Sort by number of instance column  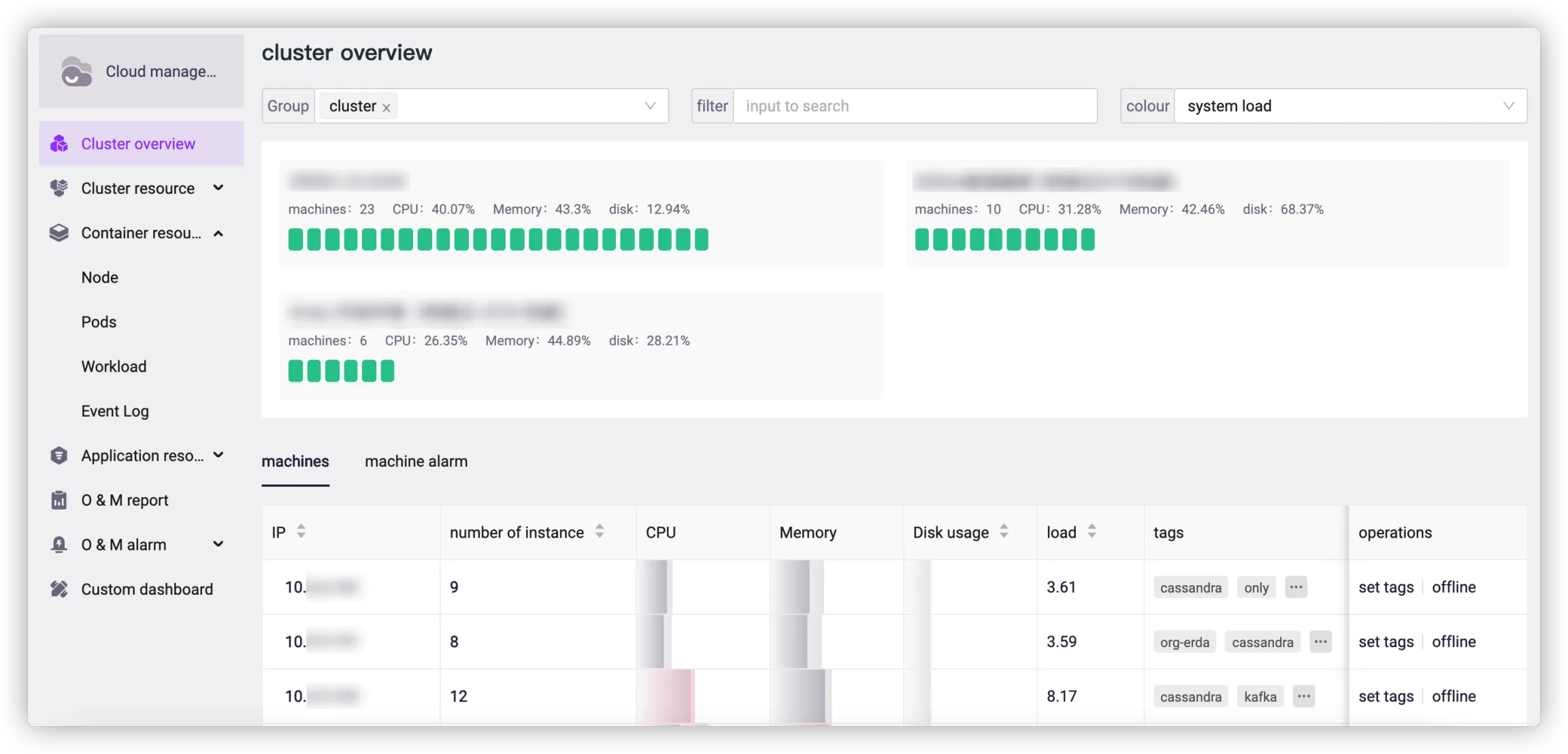(600, 531)
